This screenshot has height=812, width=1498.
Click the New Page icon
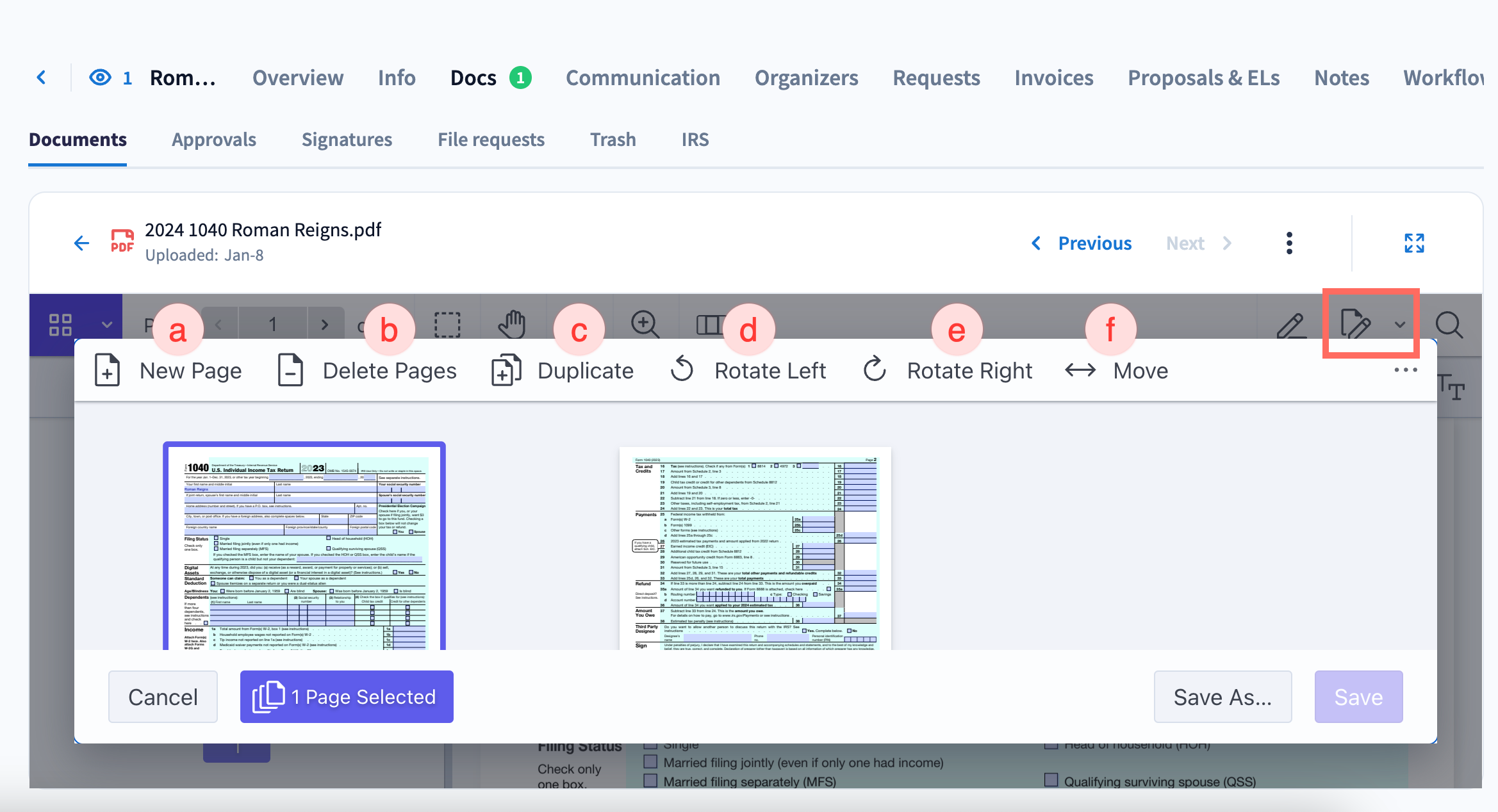click(x=108, y=370)
